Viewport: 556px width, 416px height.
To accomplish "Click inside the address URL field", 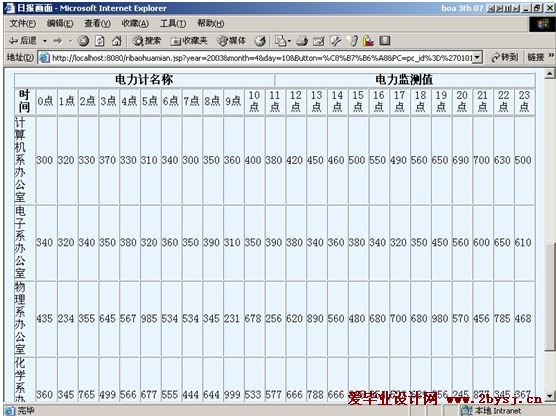I will [x=262, y=57].
